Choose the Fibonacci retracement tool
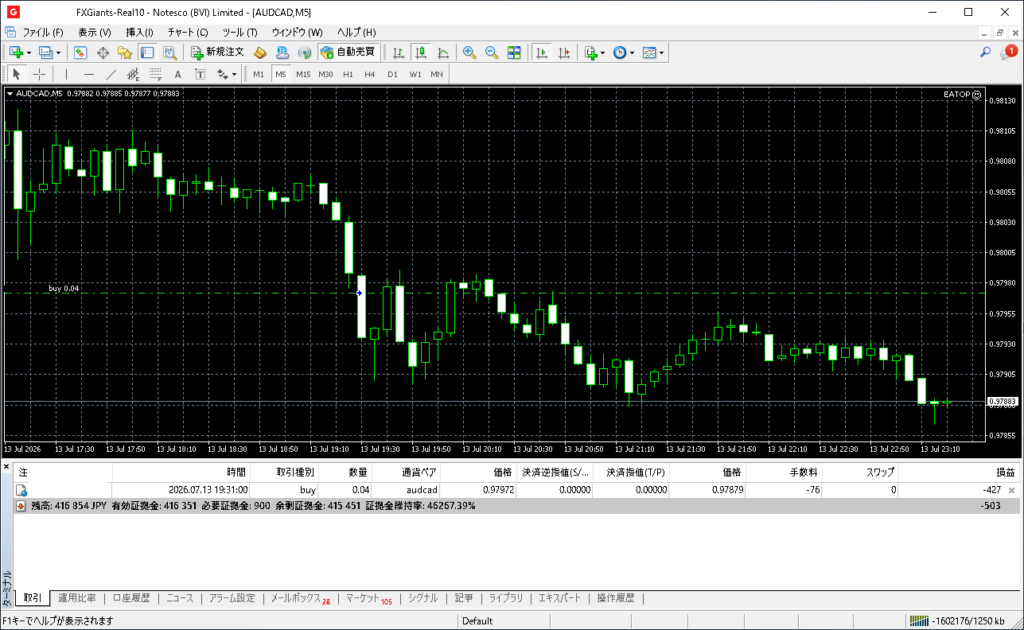This screenshot has height=630, width=1024. (x=155, y=74)
